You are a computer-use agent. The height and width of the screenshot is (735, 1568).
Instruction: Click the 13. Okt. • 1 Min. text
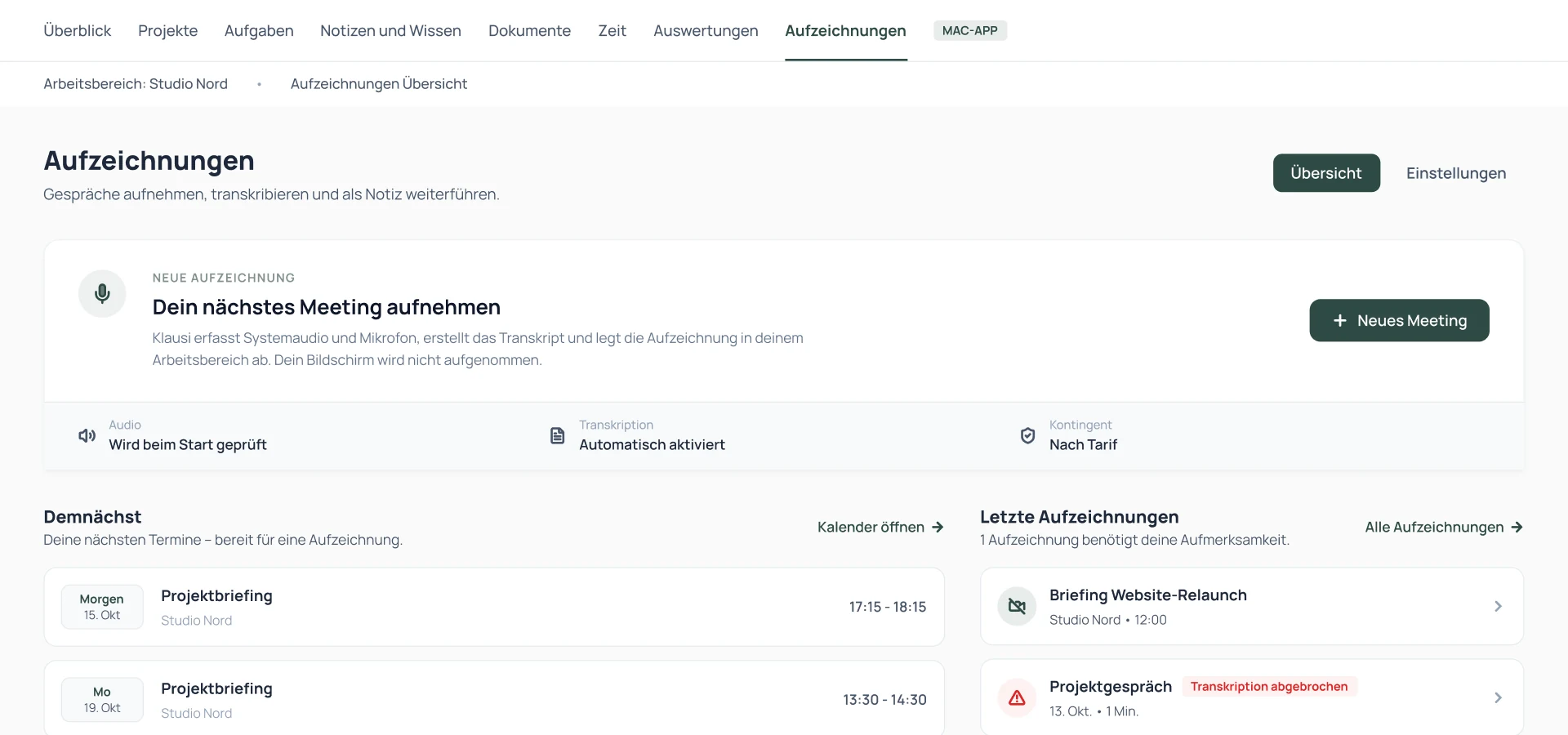pyautogui.click(x=1094, y=711)
